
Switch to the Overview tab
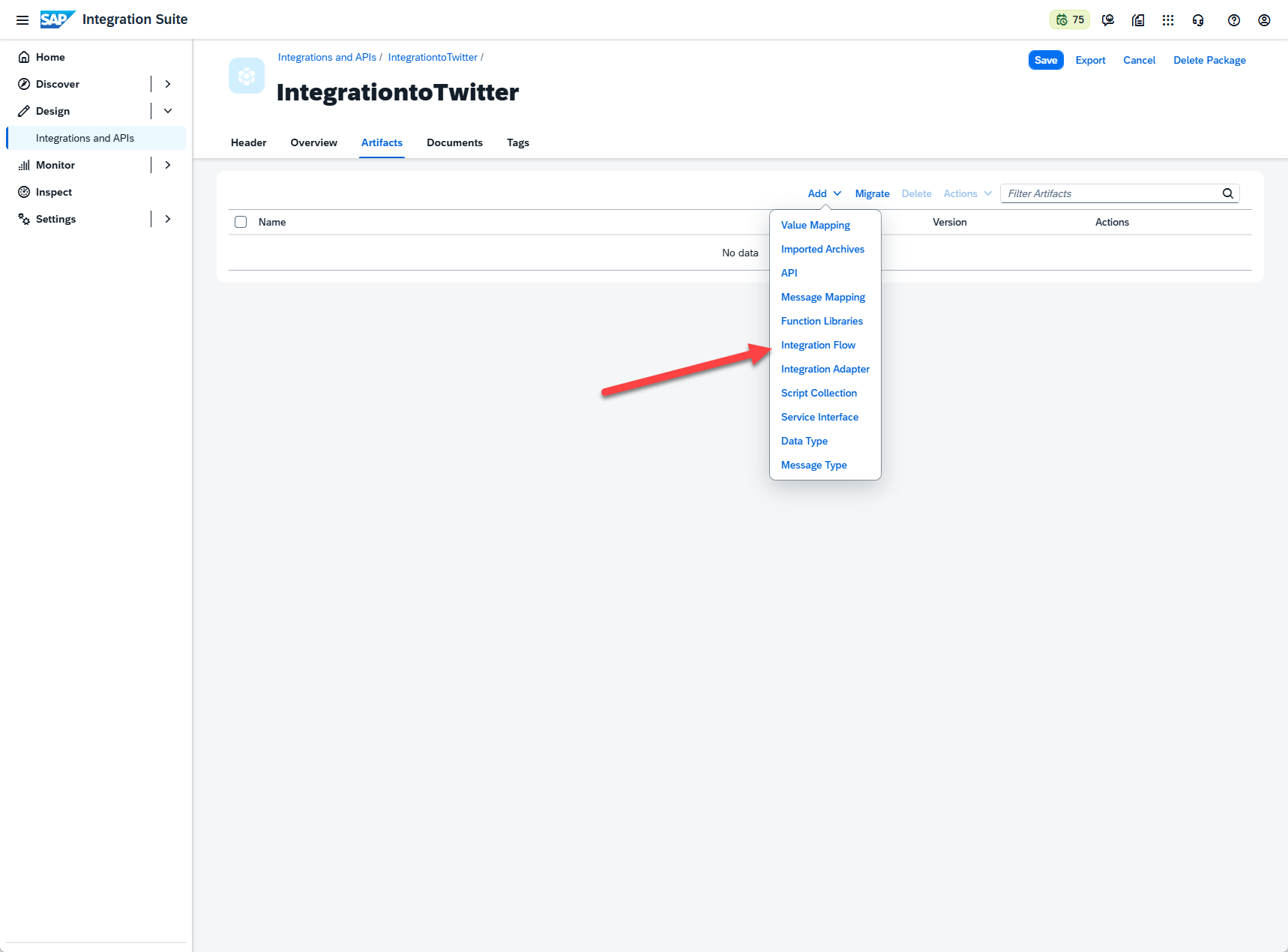click(x=313, y=142)
